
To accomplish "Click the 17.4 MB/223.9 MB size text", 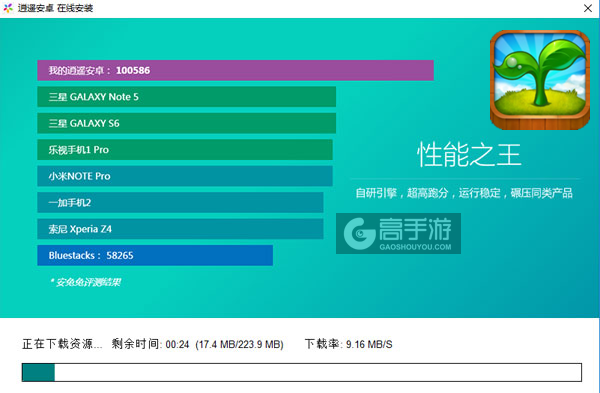I will point(240,344).
